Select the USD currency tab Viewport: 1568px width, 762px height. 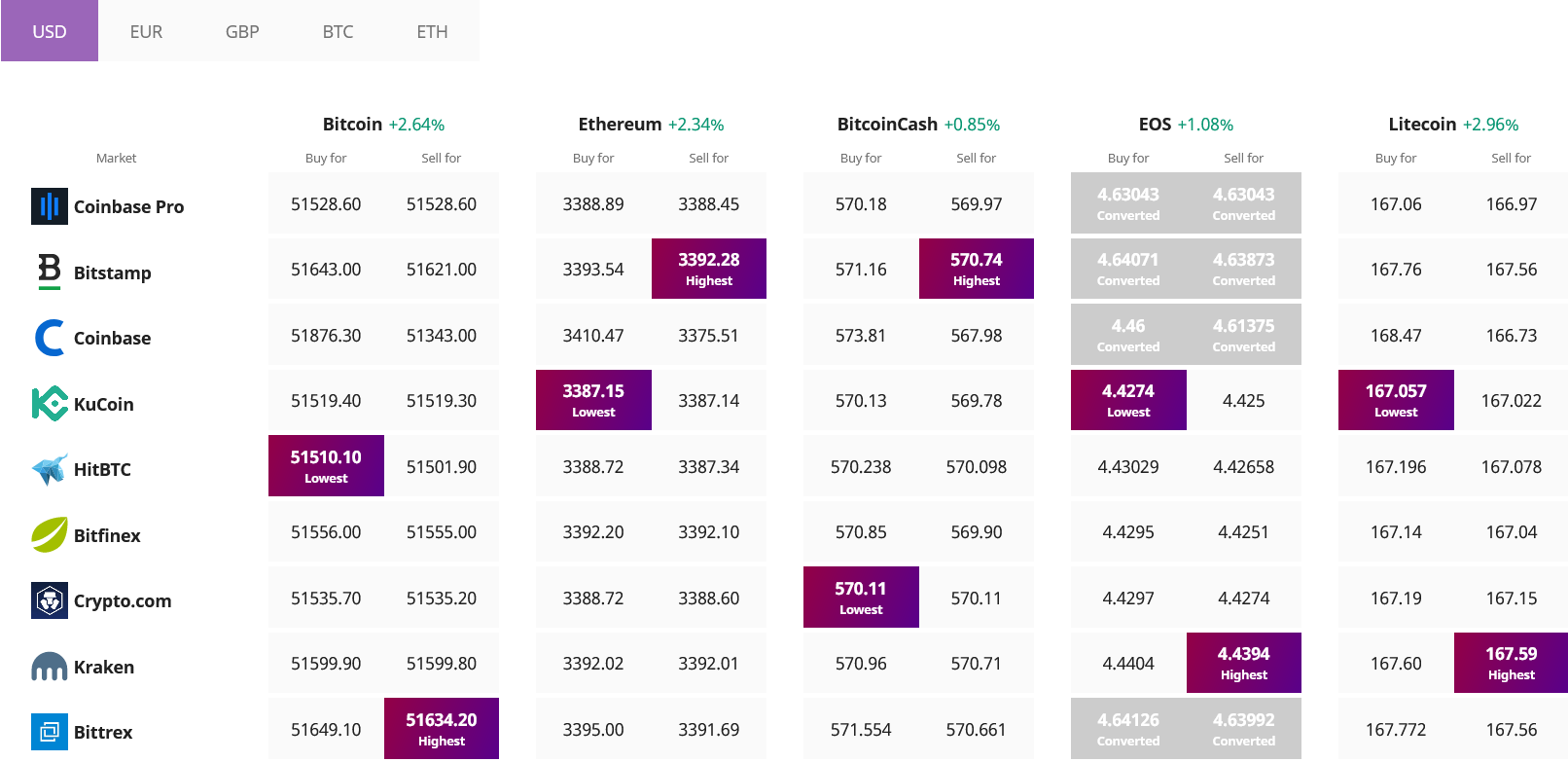[x=50, y=31]
